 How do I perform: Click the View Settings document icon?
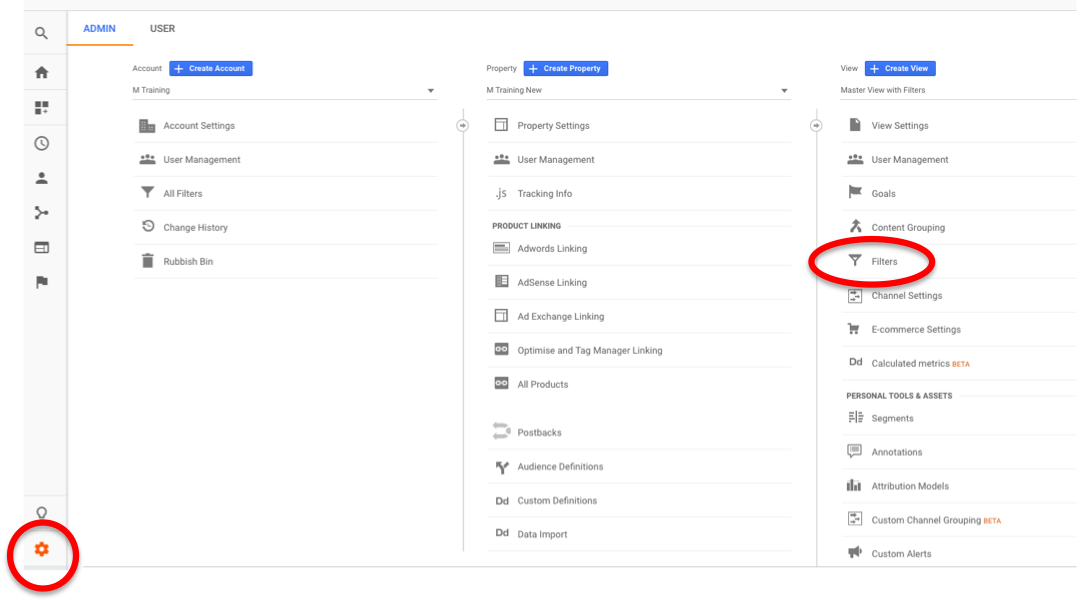coord(855,124)
